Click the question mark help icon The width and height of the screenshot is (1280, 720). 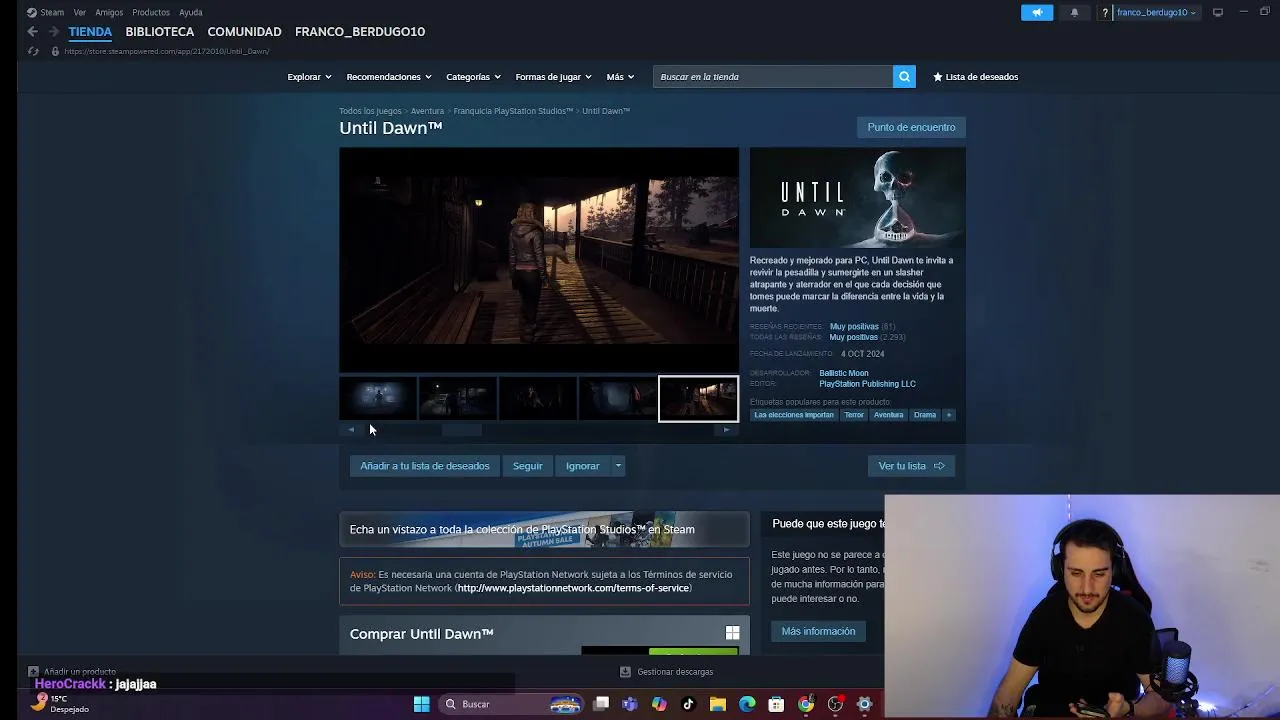(1105, 13)
